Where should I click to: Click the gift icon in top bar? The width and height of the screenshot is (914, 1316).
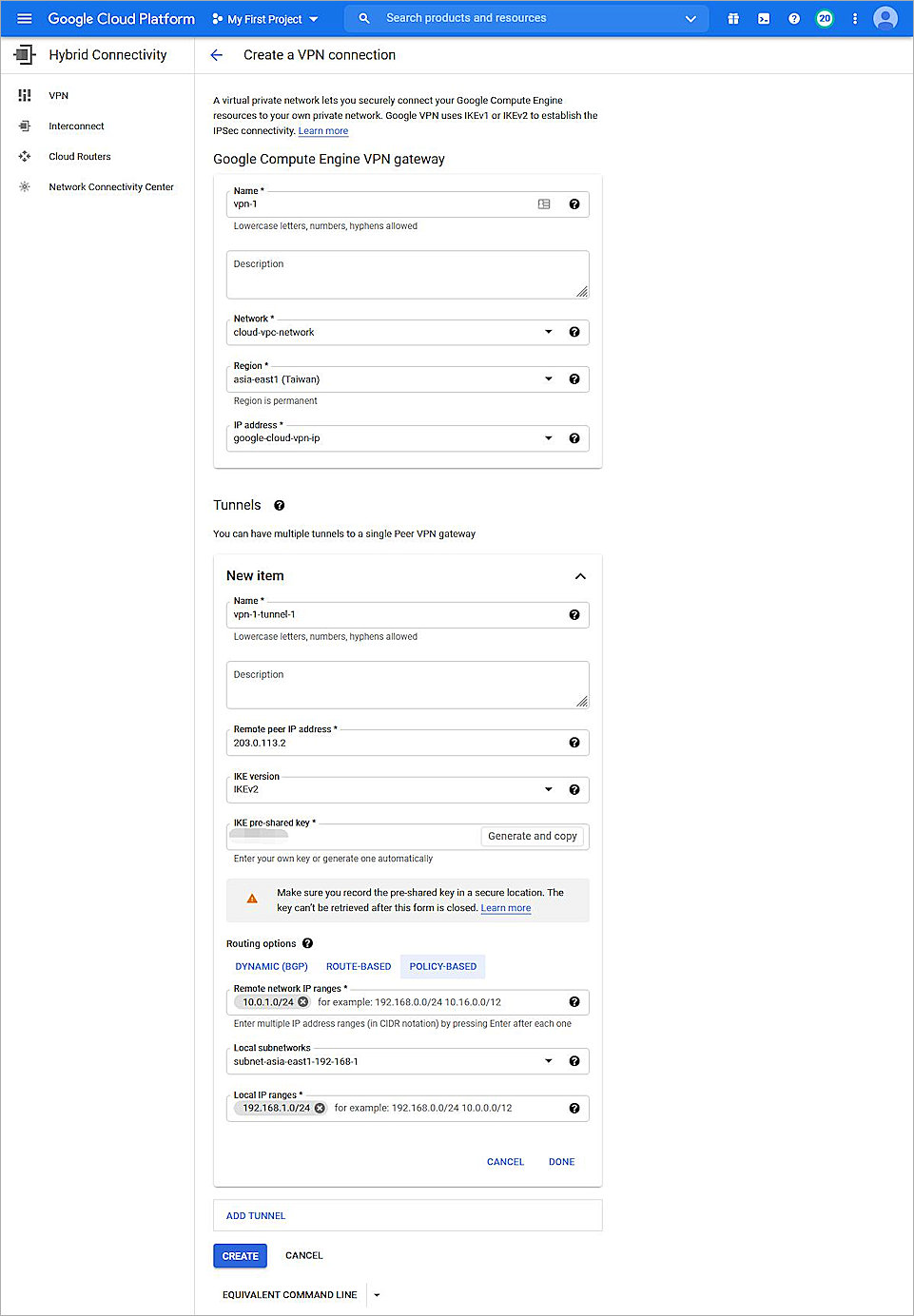click(733, 18)
